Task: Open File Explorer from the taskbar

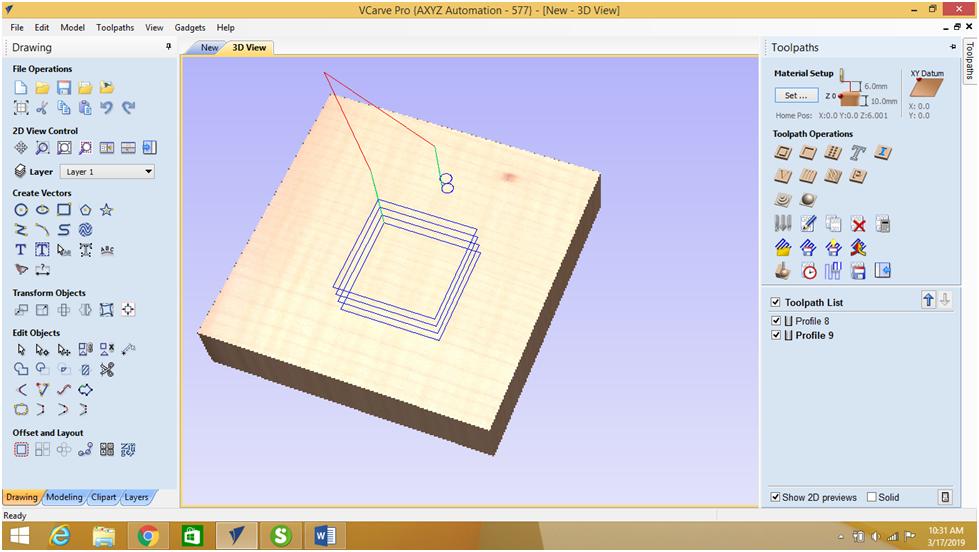Action: [104, 536]
